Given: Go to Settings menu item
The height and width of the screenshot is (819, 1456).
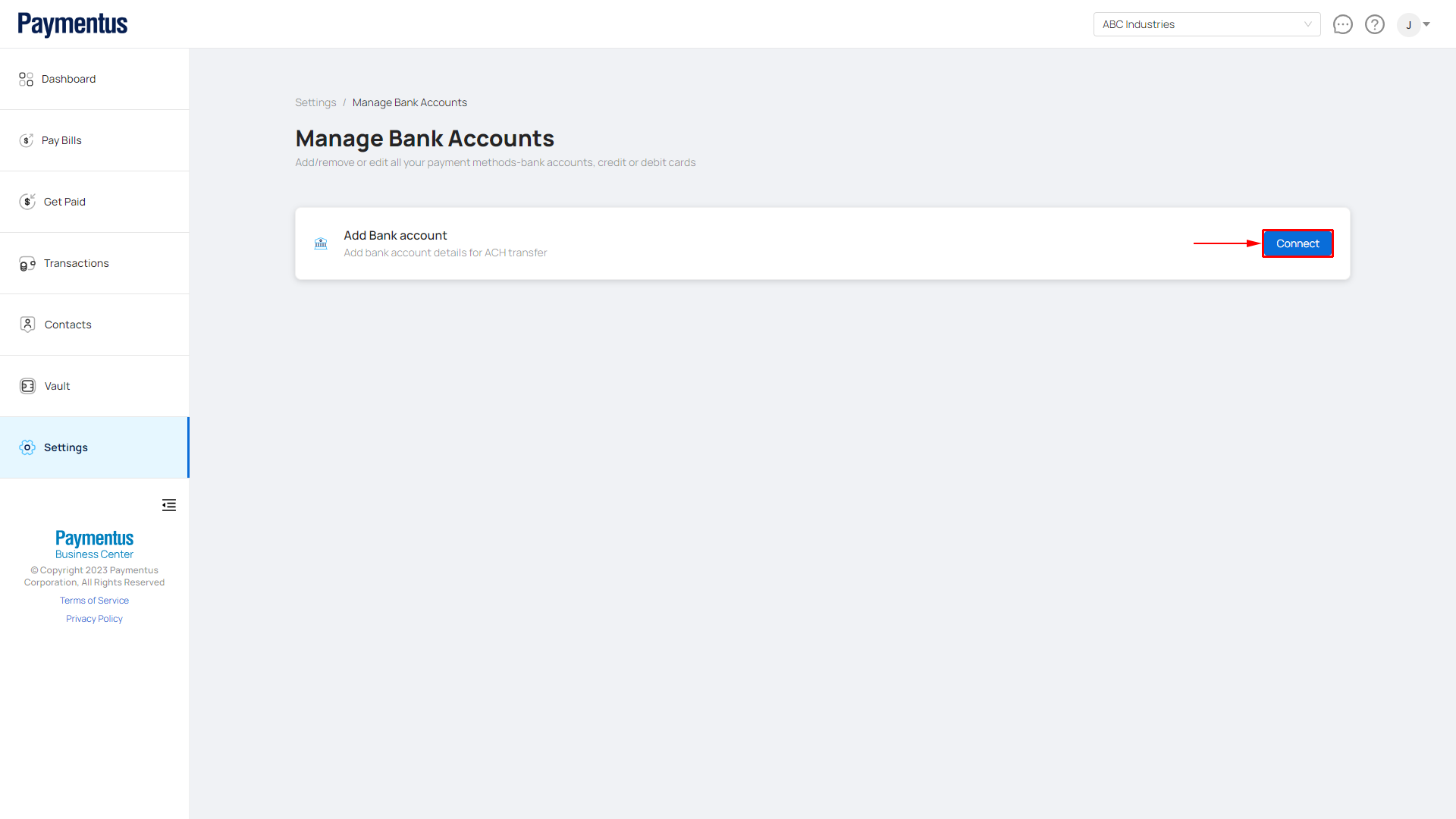Looking at the screenshot, I should click(x=66, y=447).
